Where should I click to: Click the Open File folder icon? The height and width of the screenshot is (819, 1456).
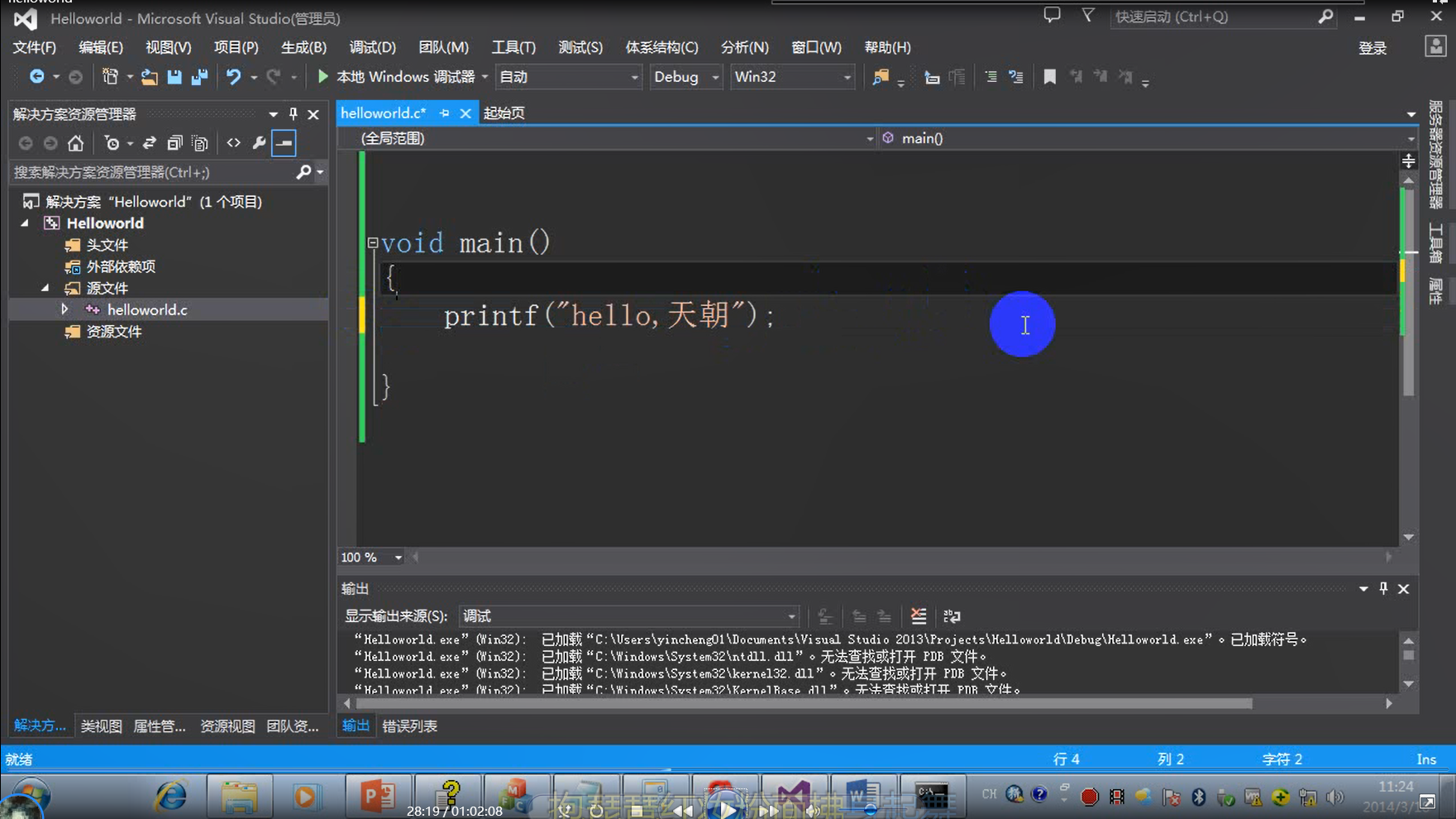pyautogui.click(x=149, y=77)
